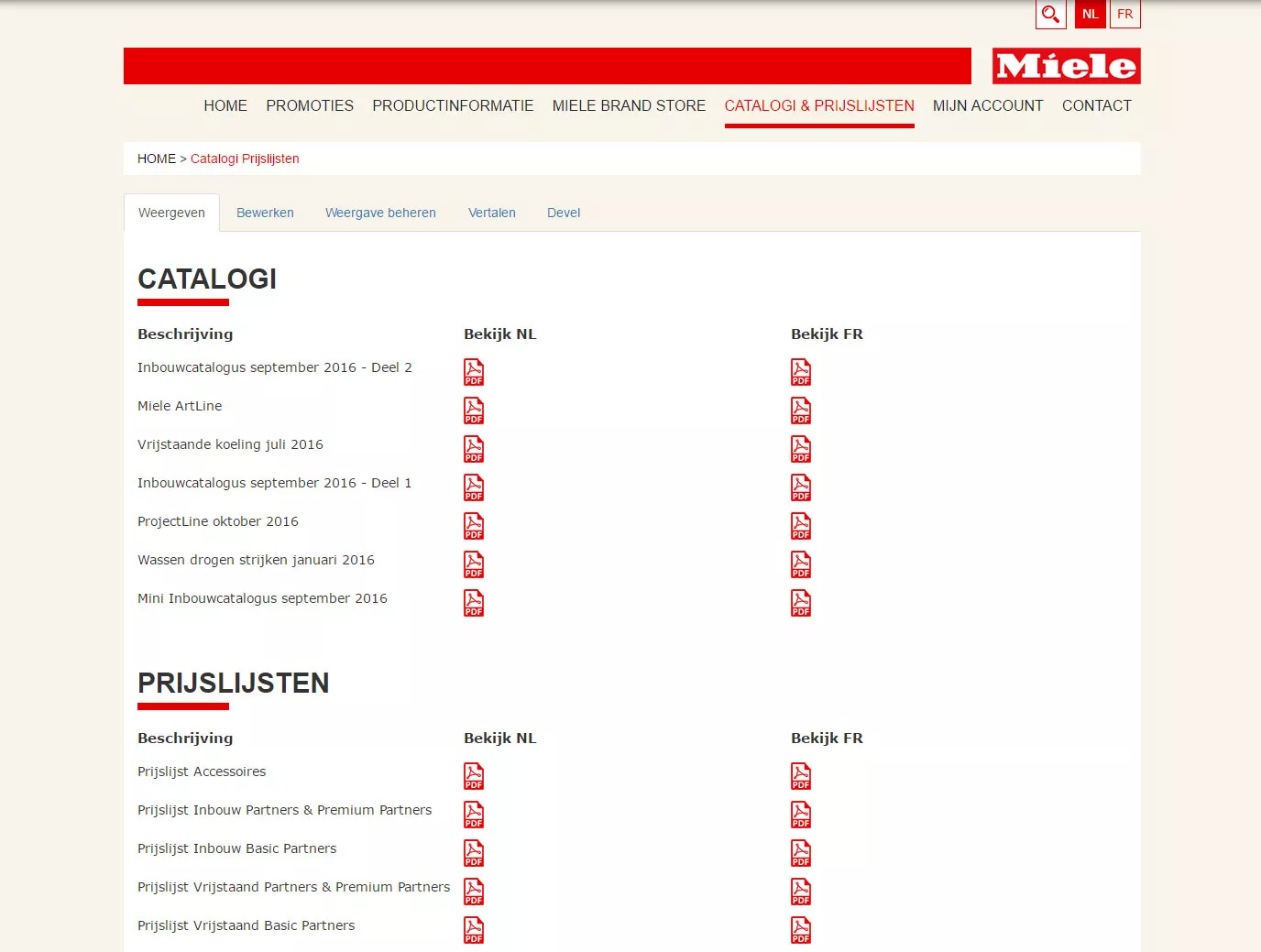Select CATALOGI & PRIJSLIJSTEN menu item
This screenshot has height=952, width=1261.
coord(819,105)
